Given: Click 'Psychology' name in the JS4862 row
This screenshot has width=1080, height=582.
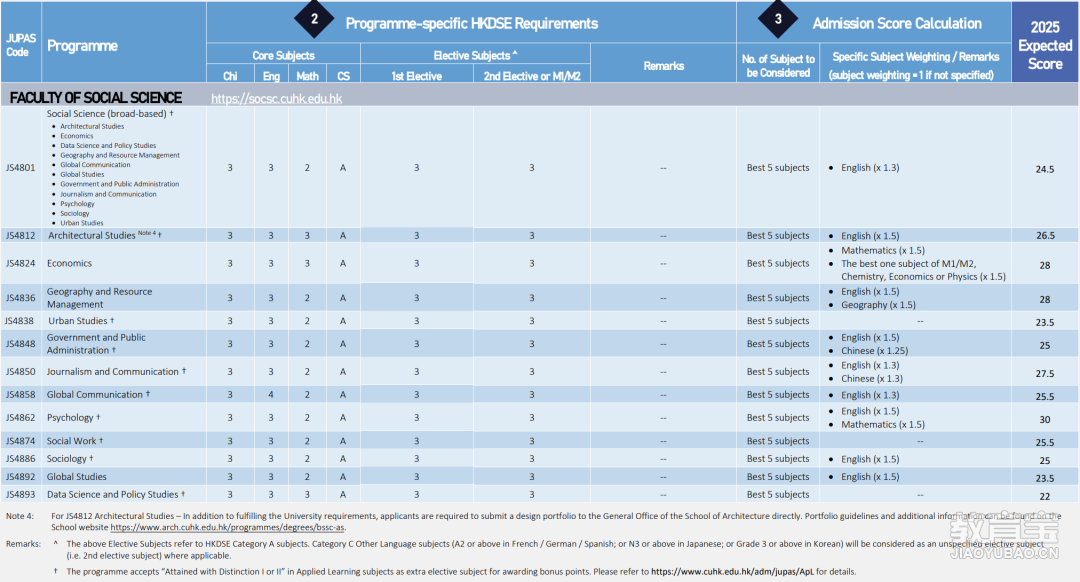Looking at the screenshot, I should [x=70, y=417].
